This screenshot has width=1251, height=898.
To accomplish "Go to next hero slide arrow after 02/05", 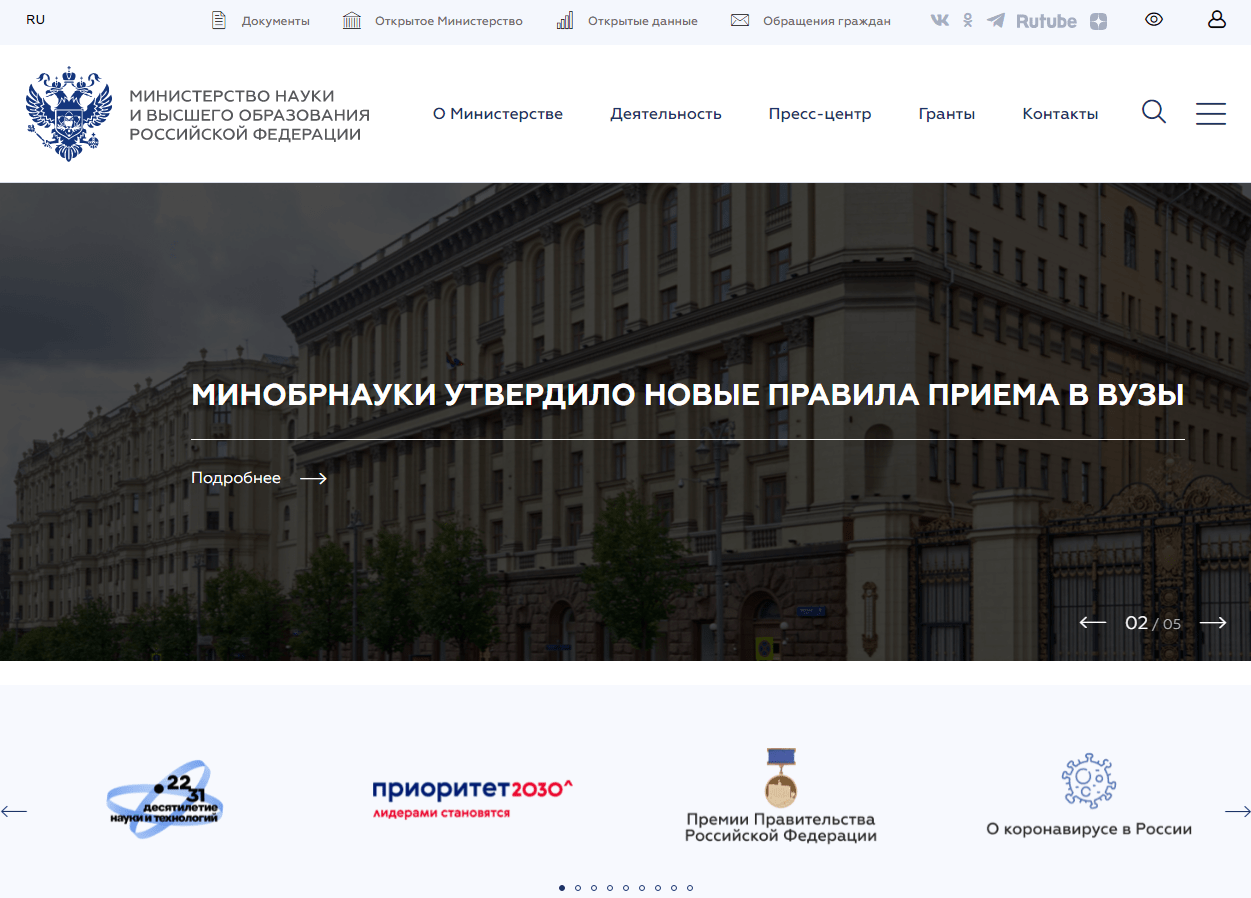I will [x=1213, y=623].
